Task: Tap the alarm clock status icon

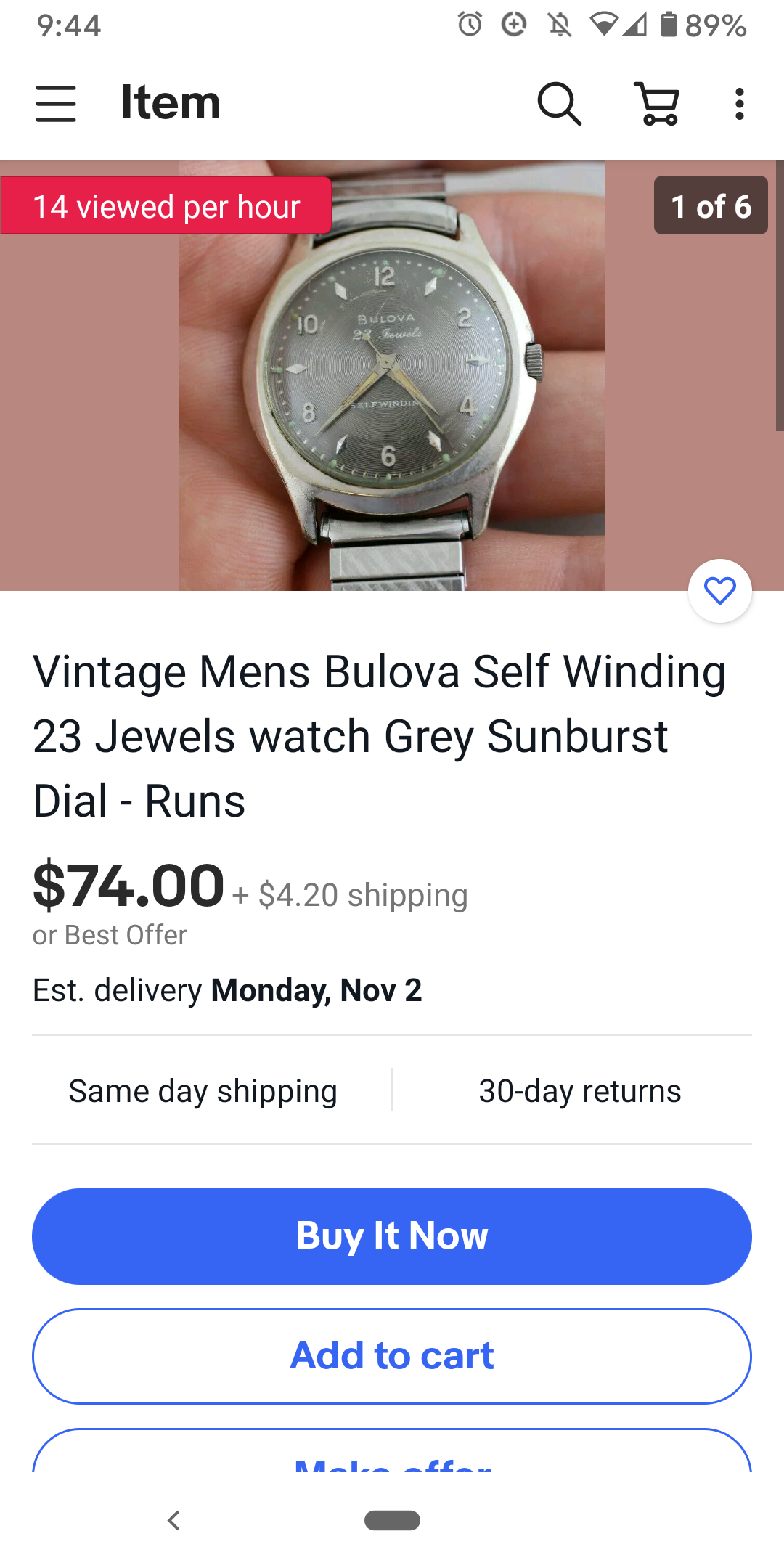Action: click(x=470, y=25)
